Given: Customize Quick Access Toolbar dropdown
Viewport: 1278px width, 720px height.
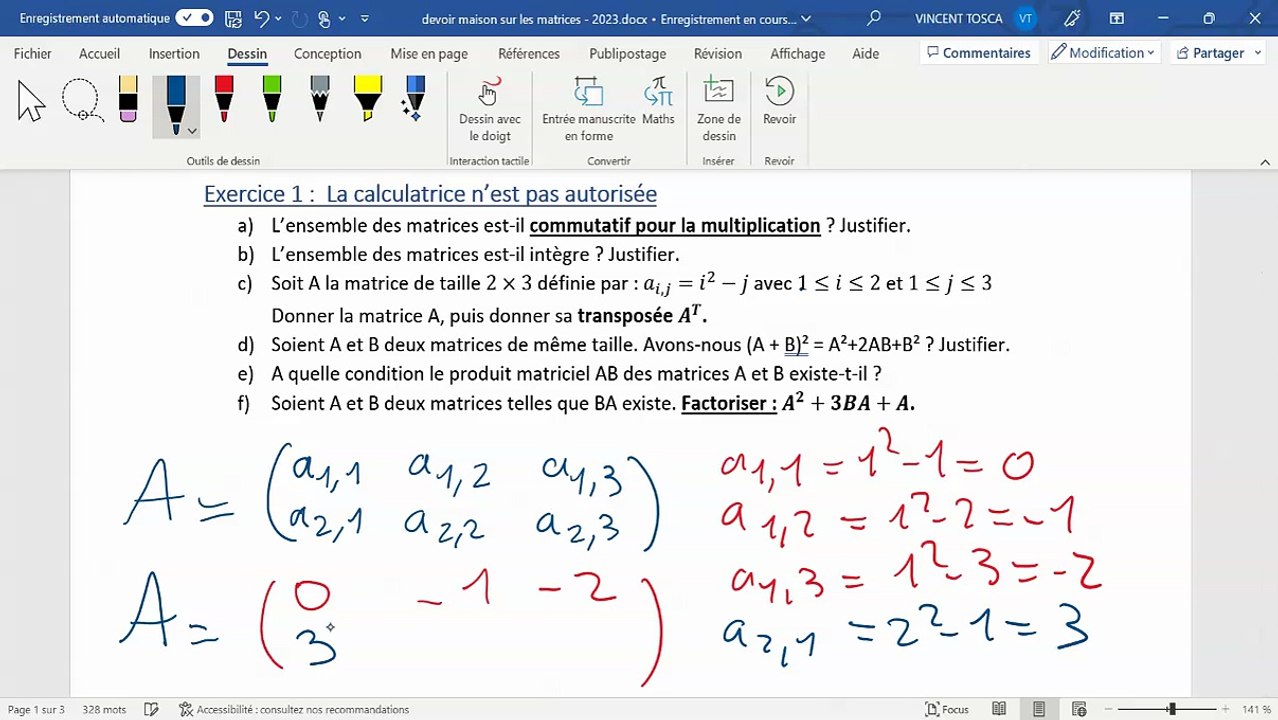Looking at the screenshot, I should click(364, 19).
